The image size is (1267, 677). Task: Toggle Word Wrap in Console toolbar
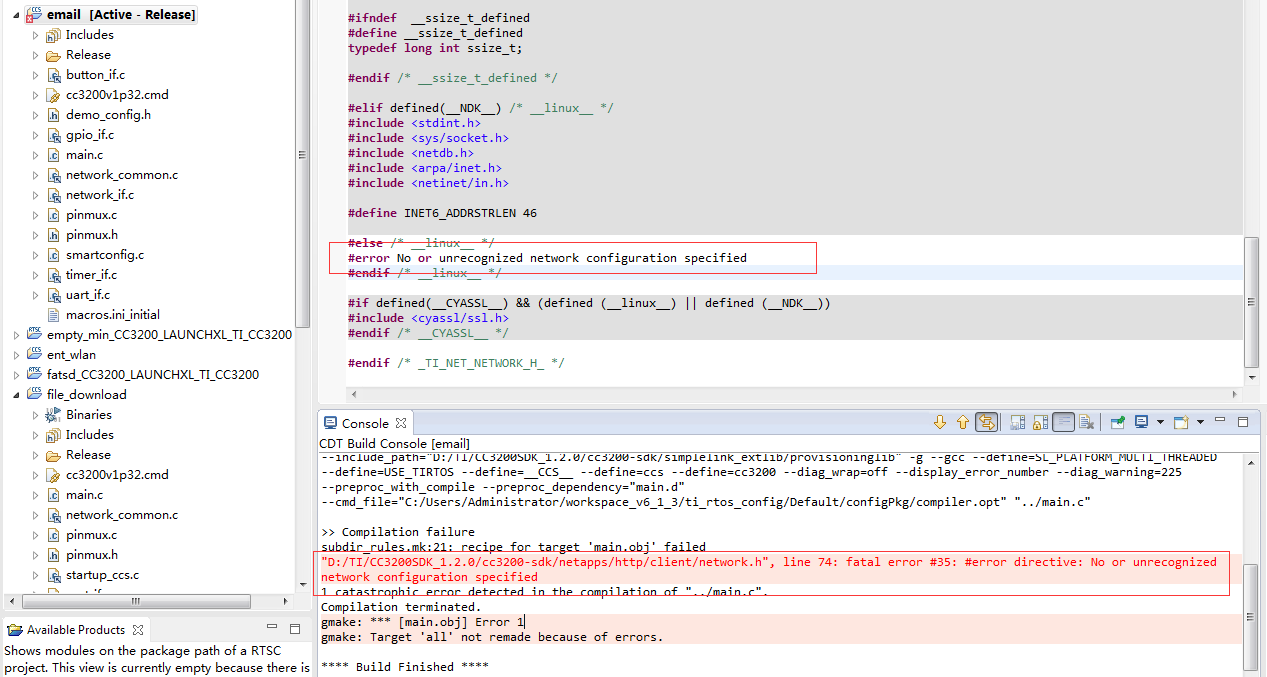point(1064,422)
